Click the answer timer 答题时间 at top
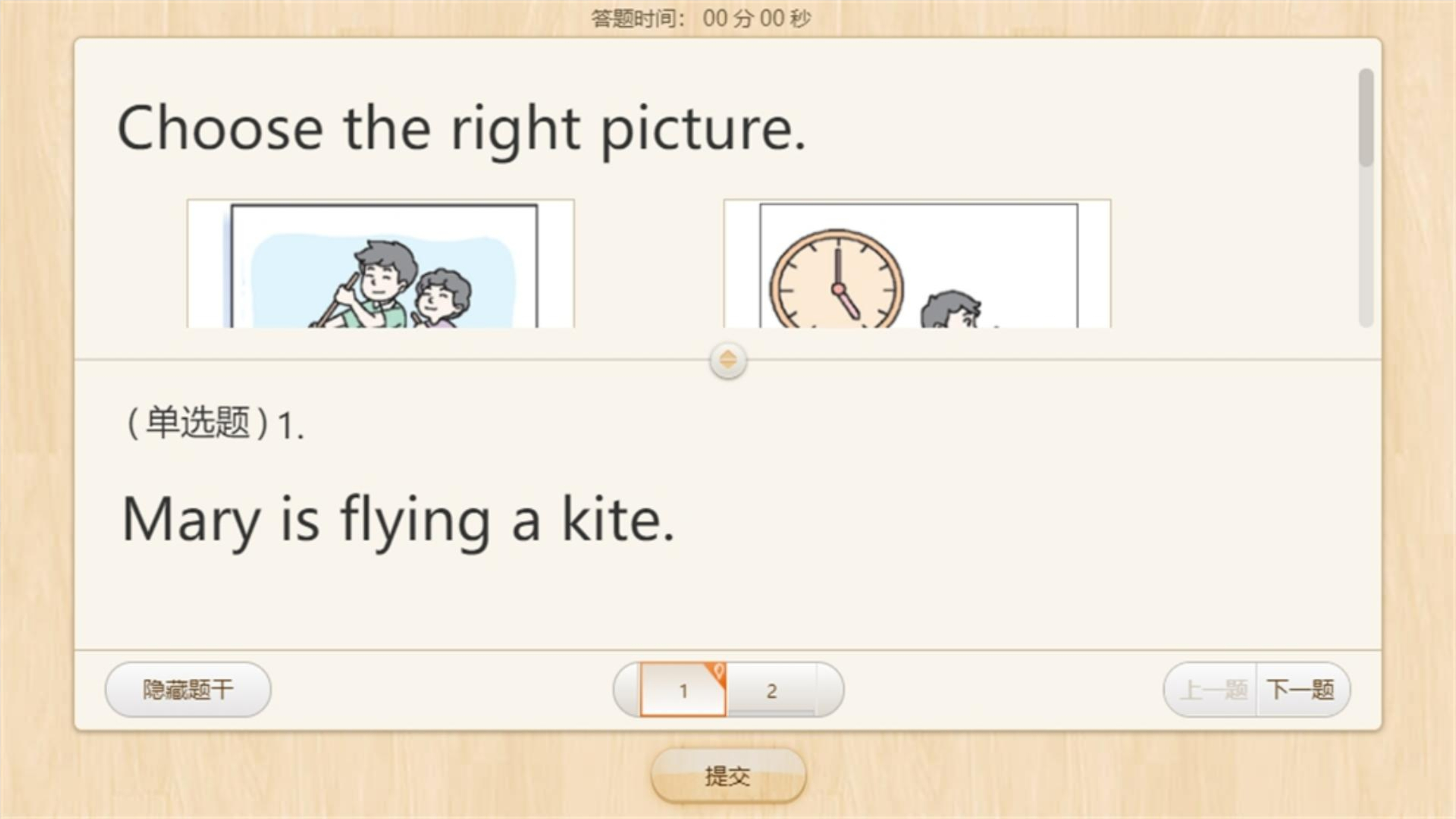1456x819 pixels. pos(701,19)
